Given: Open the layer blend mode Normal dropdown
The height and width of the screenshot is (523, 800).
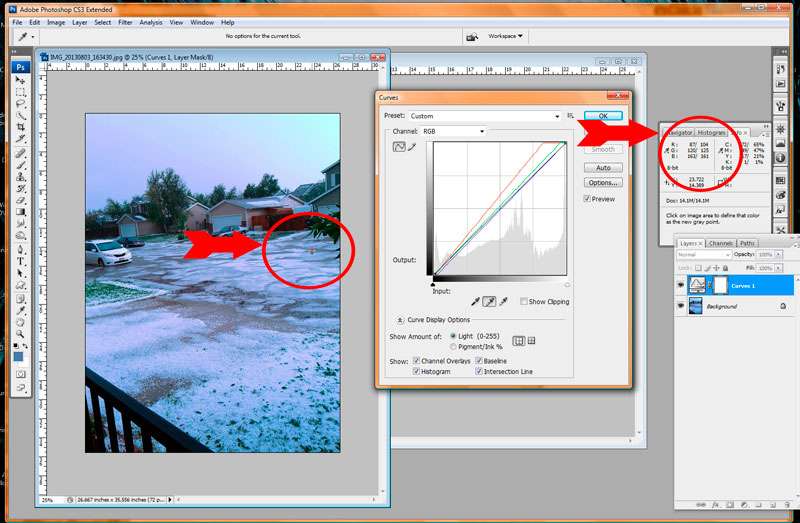Looking at the screenshot, I should 704,255.
